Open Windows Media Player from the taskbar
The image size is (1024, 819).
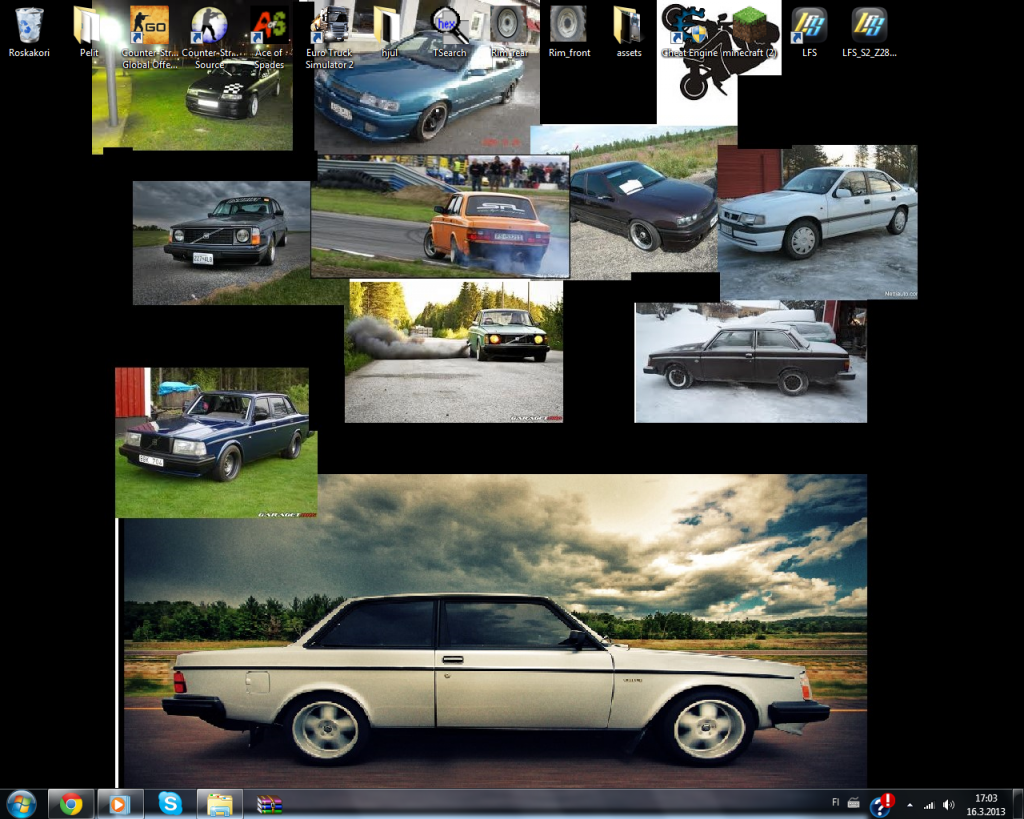tap(120, 804)
